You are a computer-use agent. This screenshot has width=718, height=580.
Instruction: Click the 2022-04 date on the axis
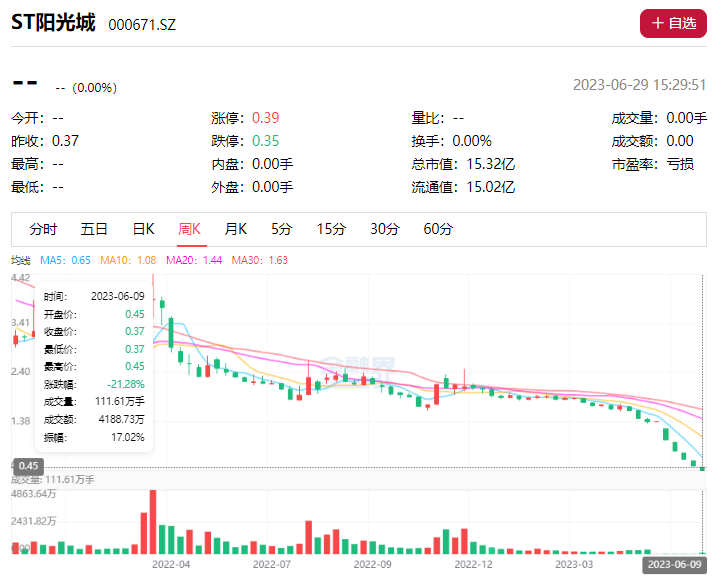pyautogui.click(x=171, y=564)
